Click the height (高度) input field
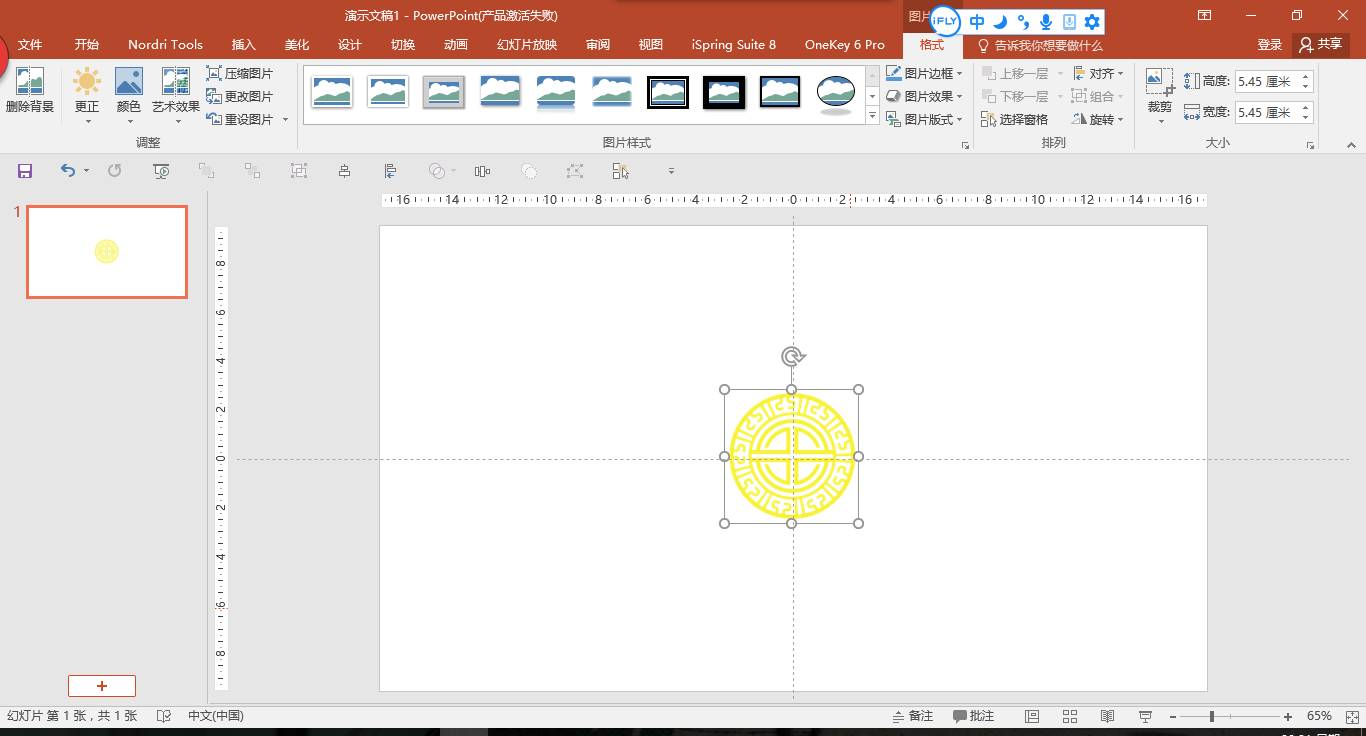The image size is (1366, 736). (x=1267, y=82)
